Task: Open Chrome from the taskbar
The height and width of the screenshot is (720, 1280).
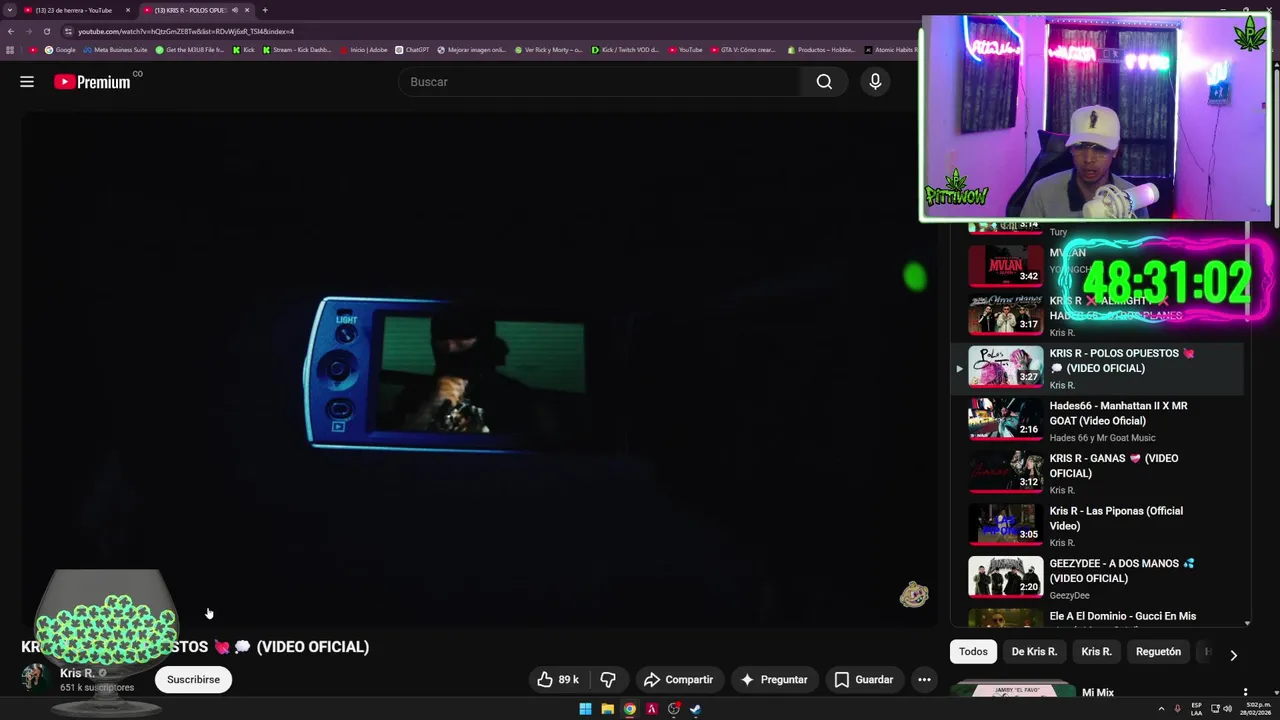Action: click(x=629, y=709)
